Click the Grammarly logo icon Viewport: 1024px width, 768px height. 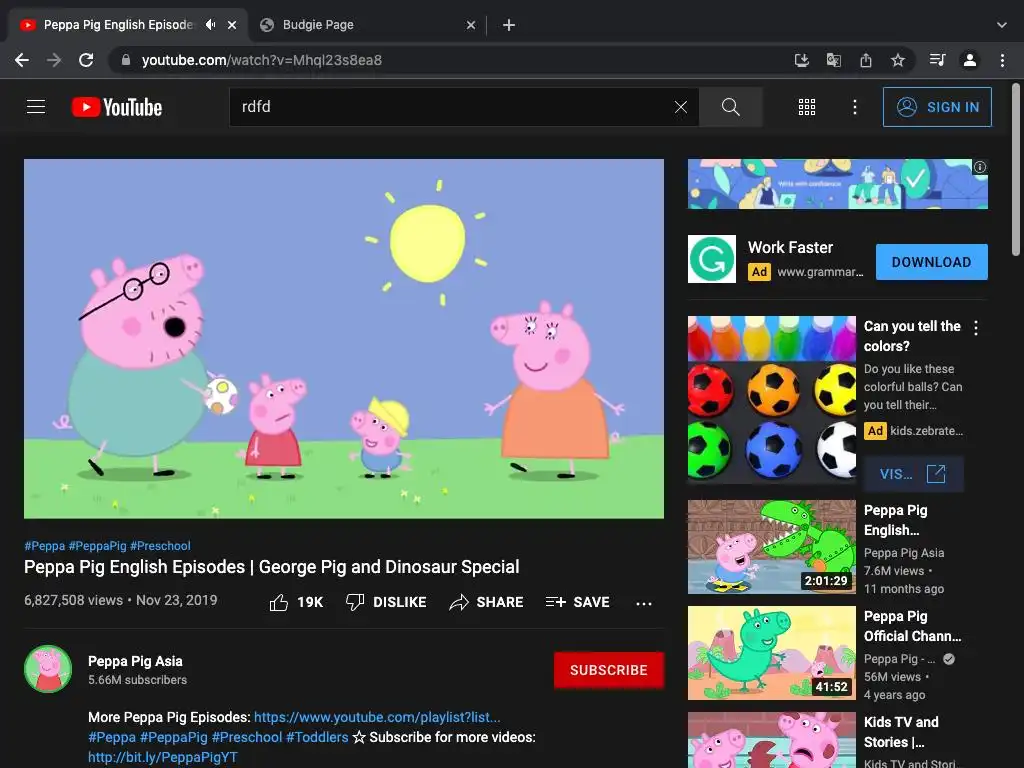(x=712, y=259)
